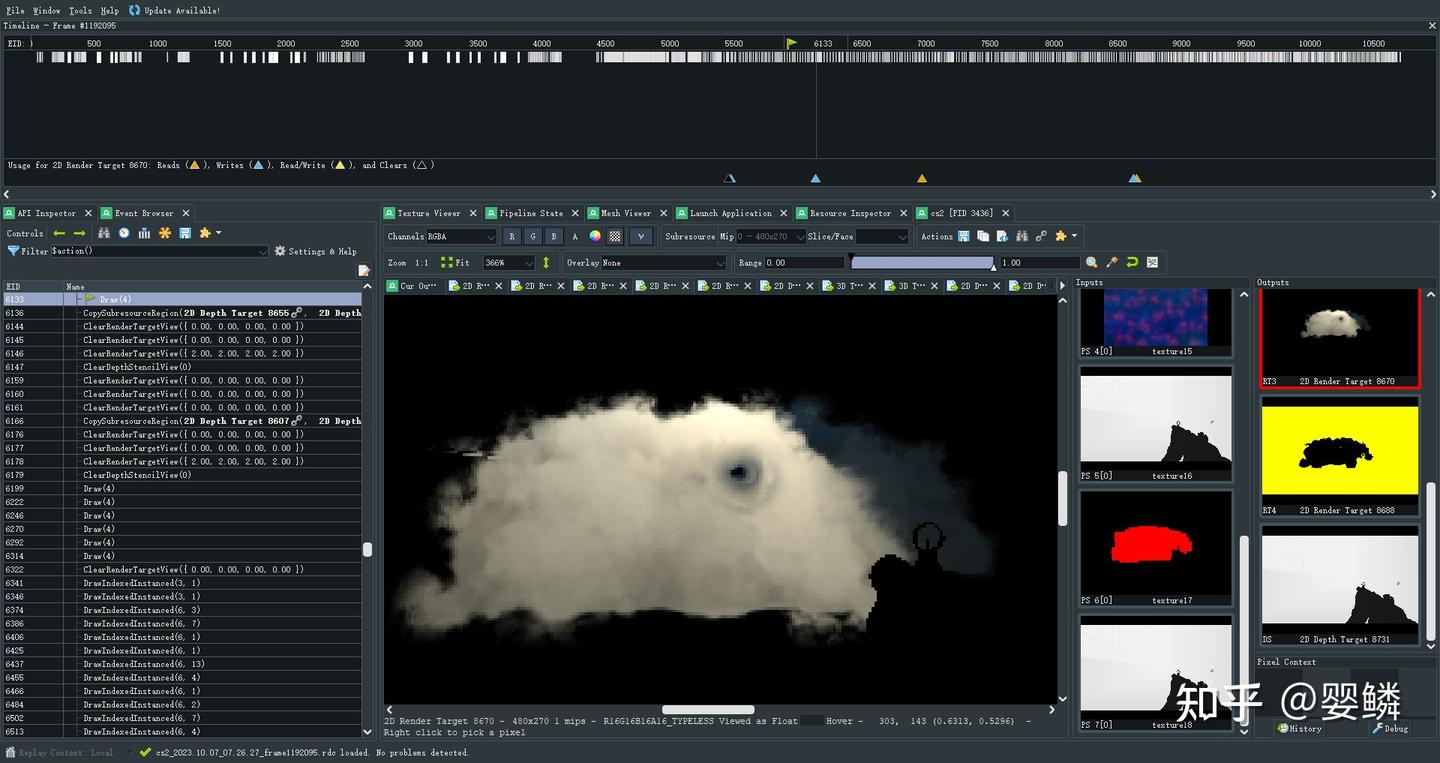Click the pixel Debug button
Viewport: 1440px width, 763px height.
[x=1390, y=728]
